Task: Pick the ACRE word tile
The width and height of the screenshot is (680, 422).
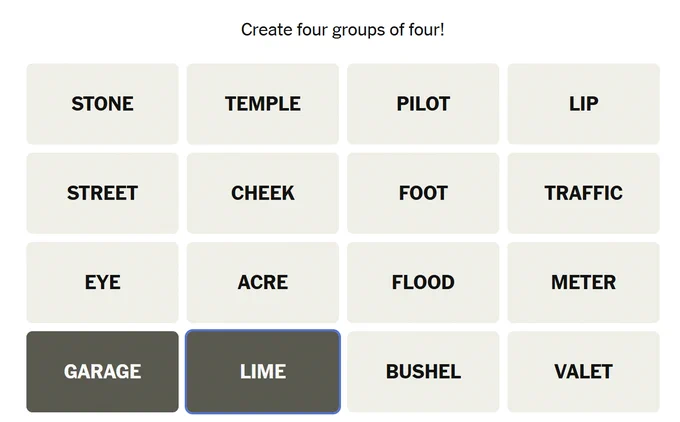Action: 263,283
